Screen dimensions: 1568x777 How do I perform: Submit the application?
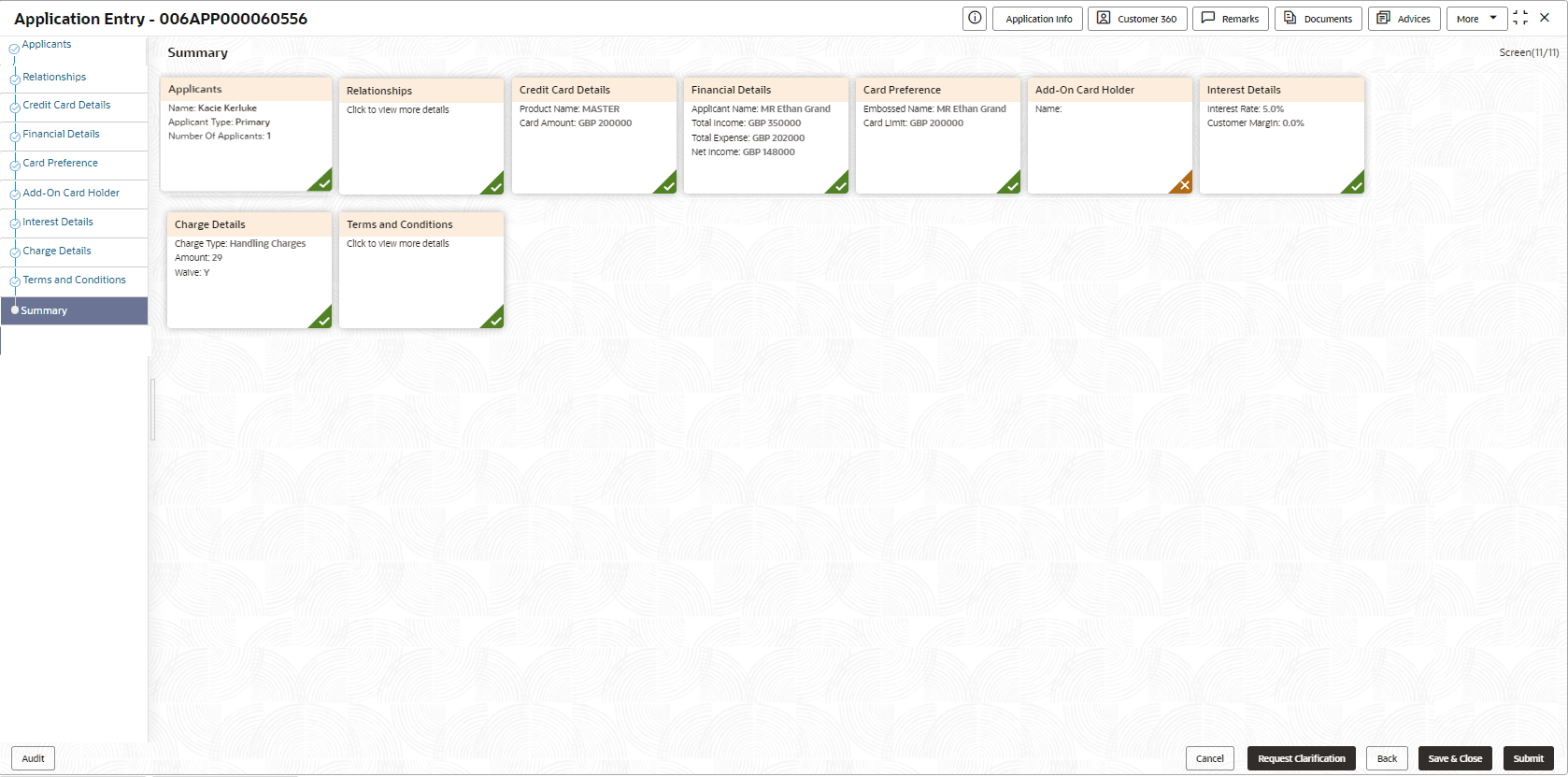coord(1529,758)
